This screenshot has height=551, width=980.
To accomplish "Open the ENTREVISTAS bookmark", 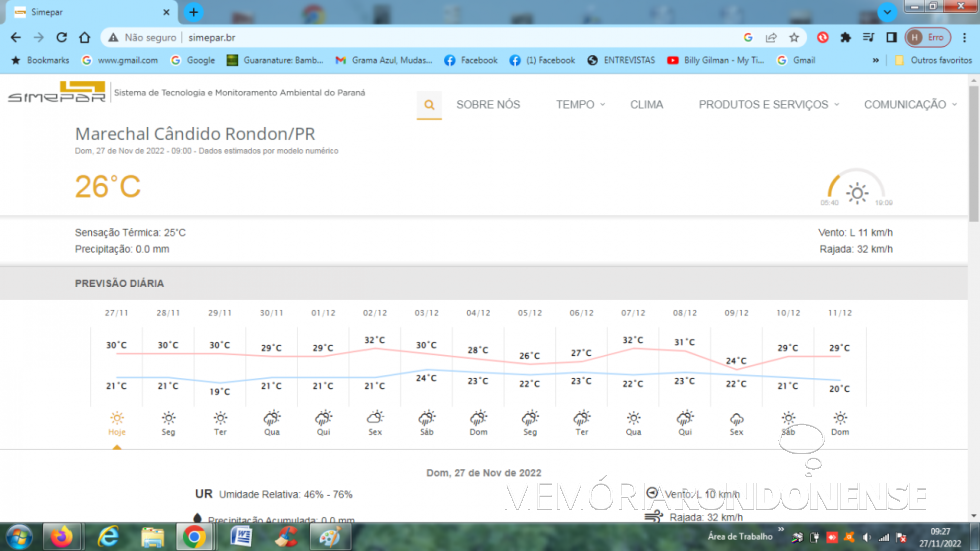I will click(621, 60).
